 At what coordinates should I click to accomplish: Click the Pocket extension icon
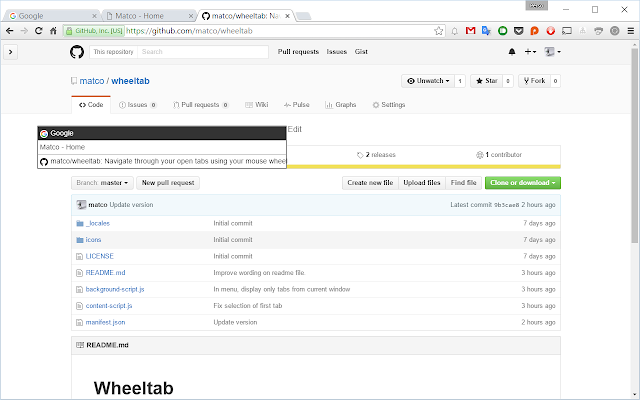point(518,31)
